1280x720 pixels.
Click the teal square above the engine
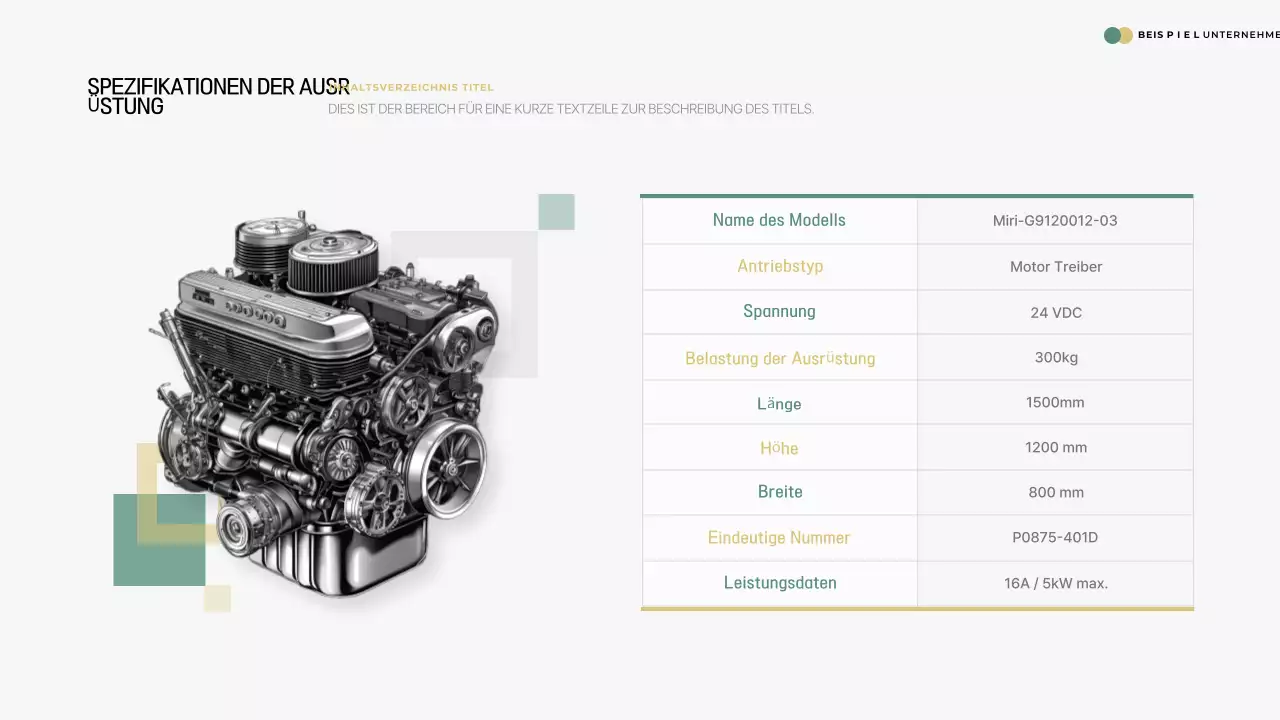coord(556,211)
